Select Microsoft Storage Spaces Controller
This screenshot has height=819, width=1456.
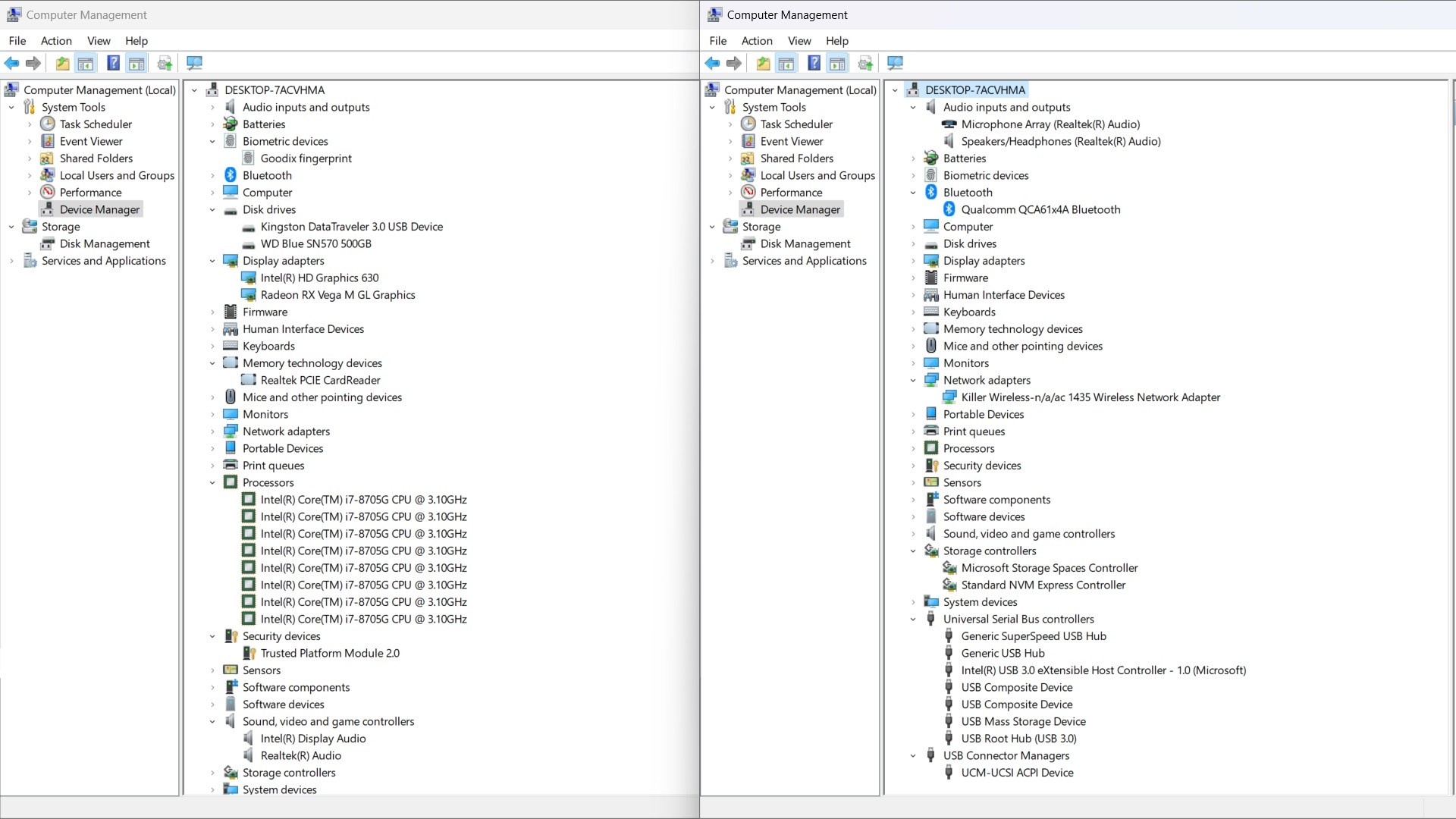click(x=1050, y=568)
